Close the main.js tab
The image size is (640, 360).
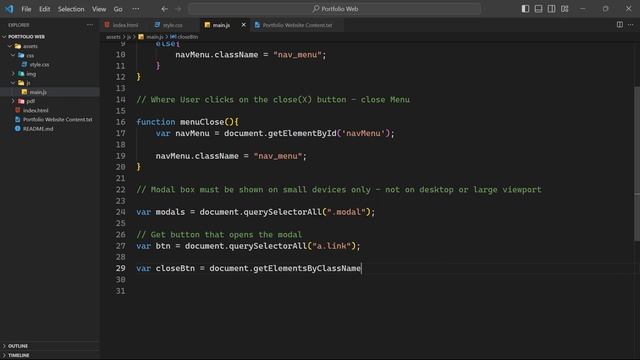(x=244, y=25)
